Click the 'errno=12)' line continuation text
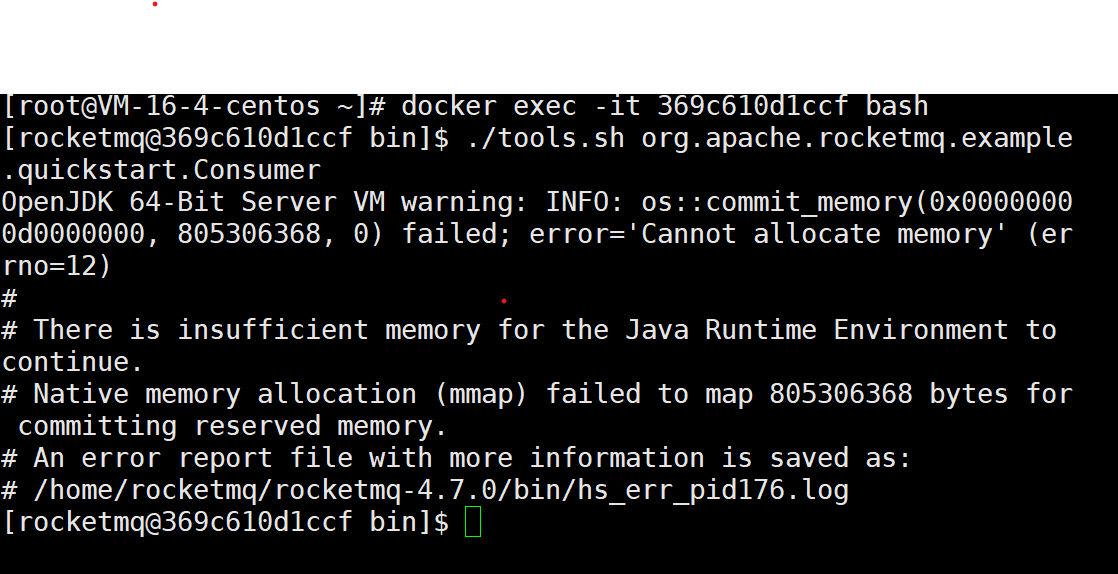Image resolution: width=1118 pixels, height=574 pixels. 56,266
